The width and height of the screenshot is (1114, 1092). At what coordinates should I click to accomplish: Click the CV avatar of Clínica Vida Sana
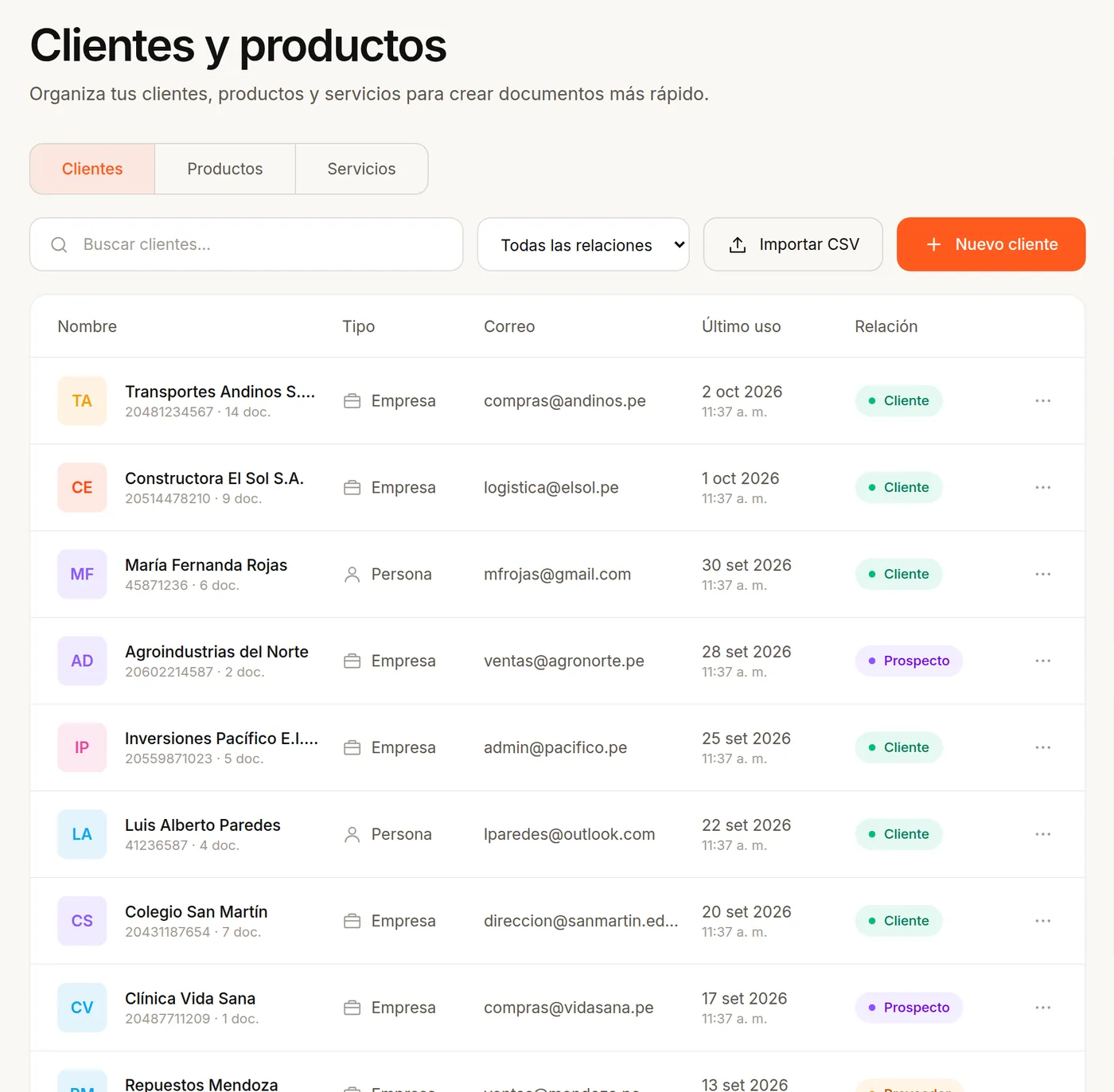(82, 1008)
